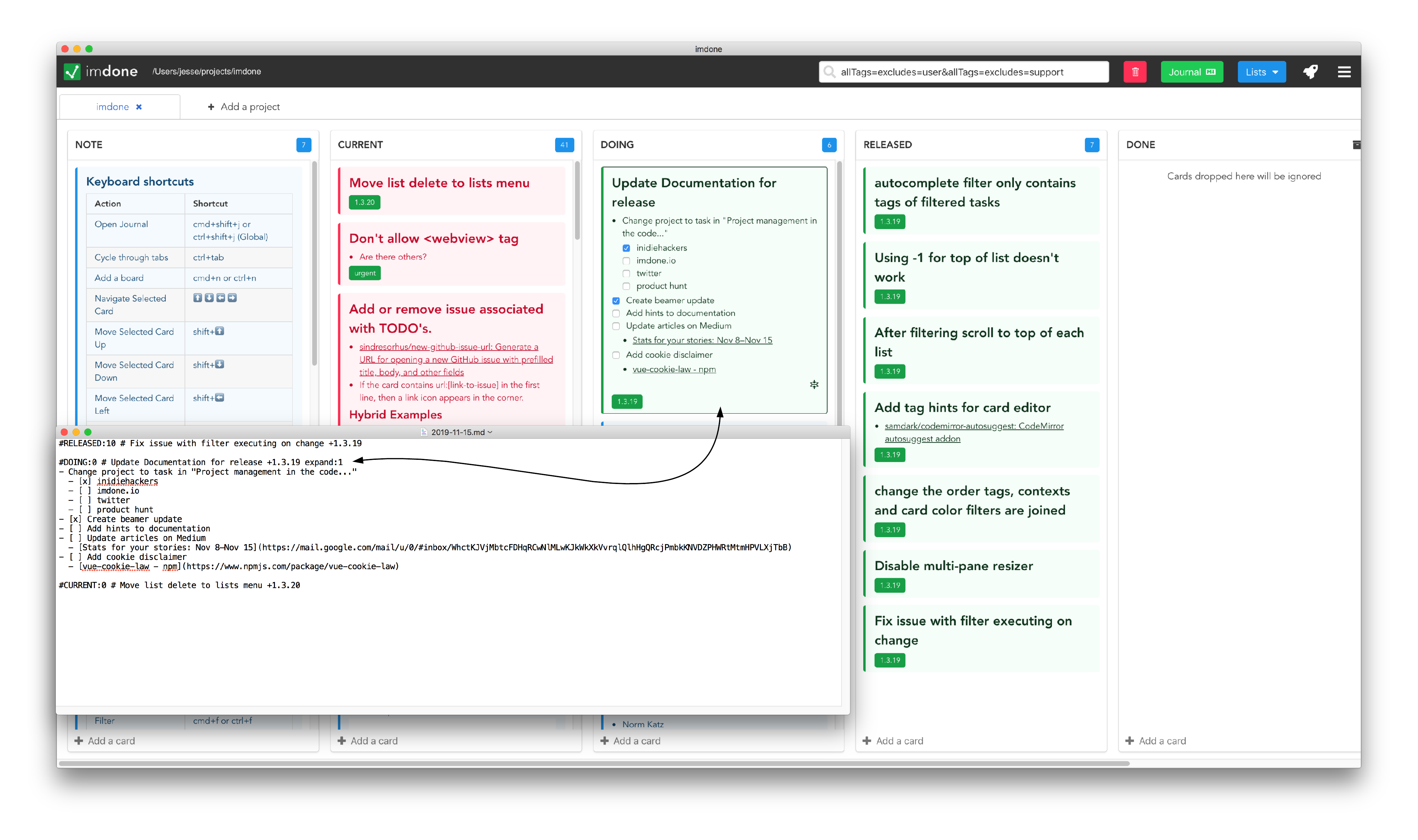Open Stats for your stories link
The height and width of the screenshot is (840, 1418).
[702, 340]
